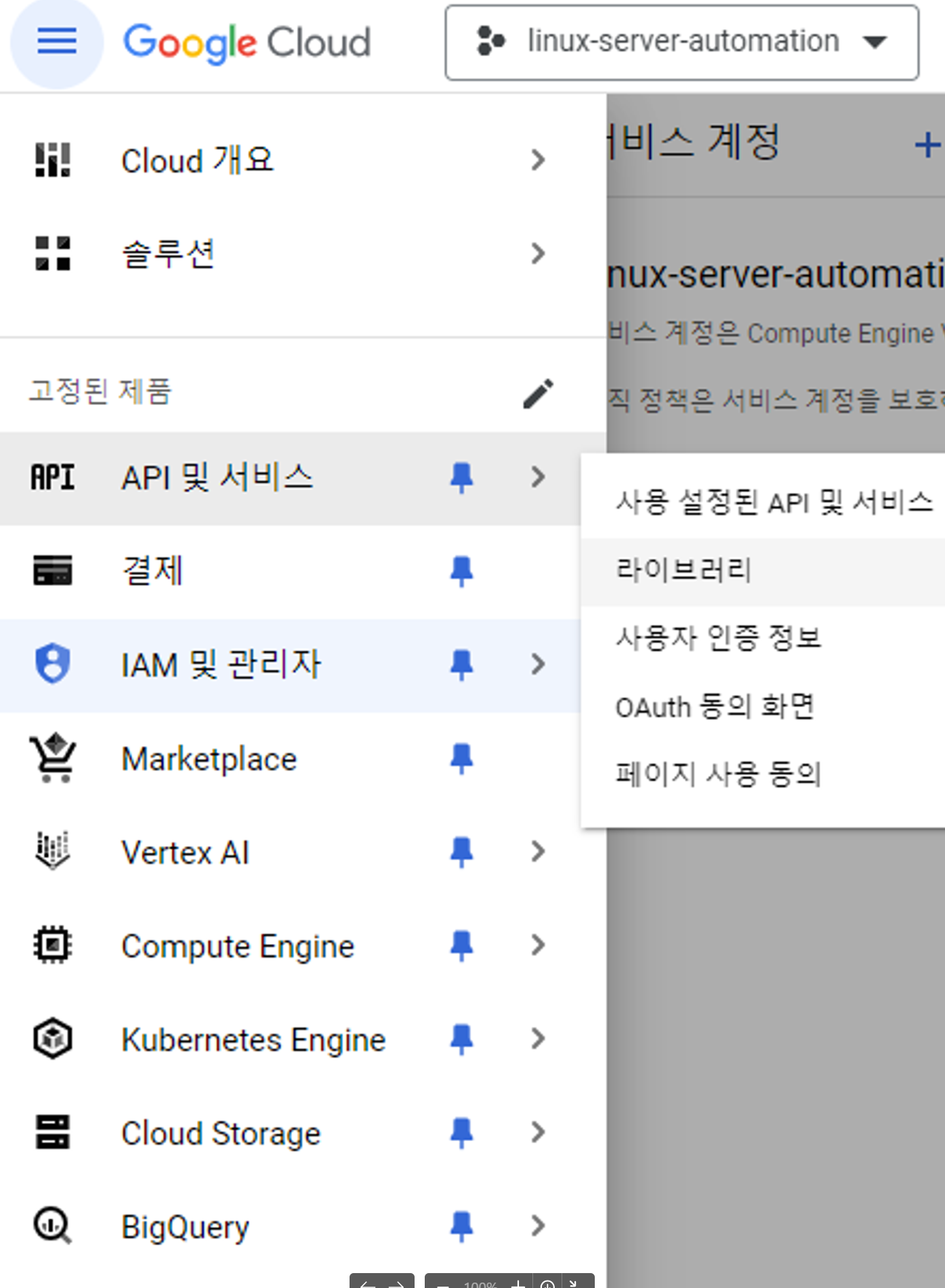The width and height of the screenshot is (945, 1288).
Task: Open the Cloud 개요 menu item
Action: tap(197, 160)
